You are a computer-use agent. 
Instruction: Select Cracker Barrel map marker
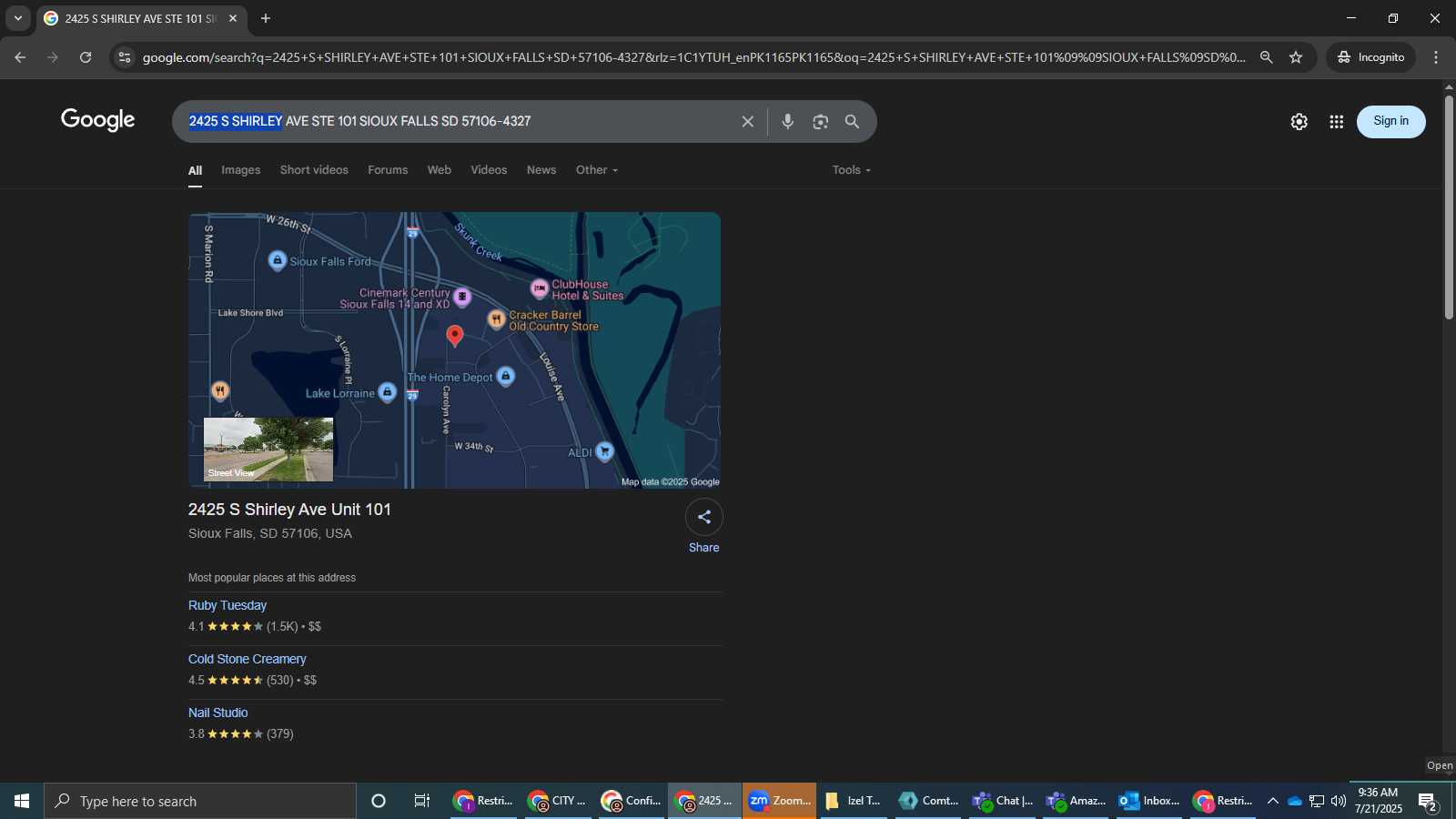coord(496,318)
